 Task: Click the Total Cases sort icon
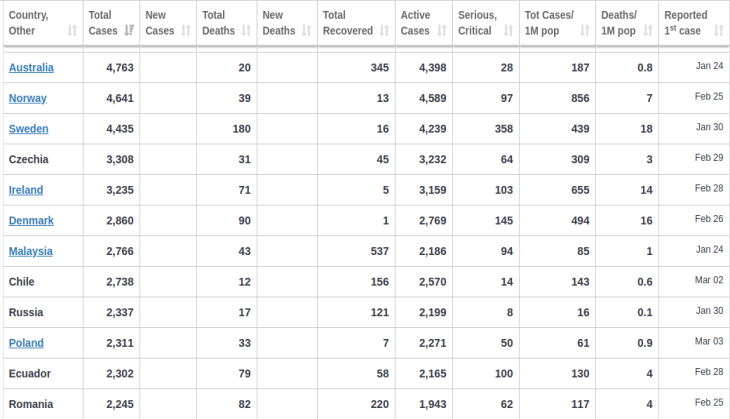pyautogui.click(x=129, y=31)
